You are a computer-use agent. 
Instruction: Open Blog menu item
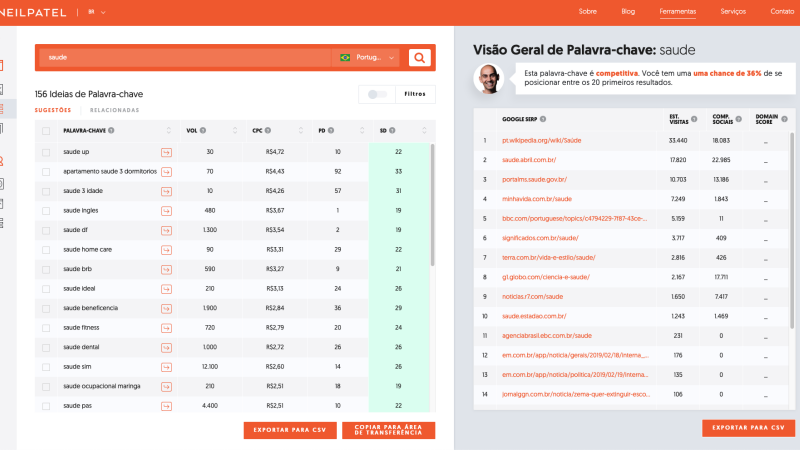628,11
